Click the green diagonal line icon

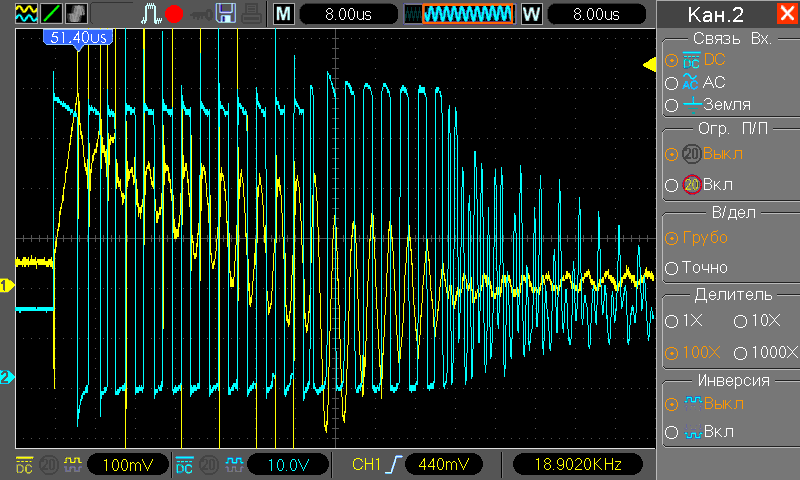(x=50, y=14)
